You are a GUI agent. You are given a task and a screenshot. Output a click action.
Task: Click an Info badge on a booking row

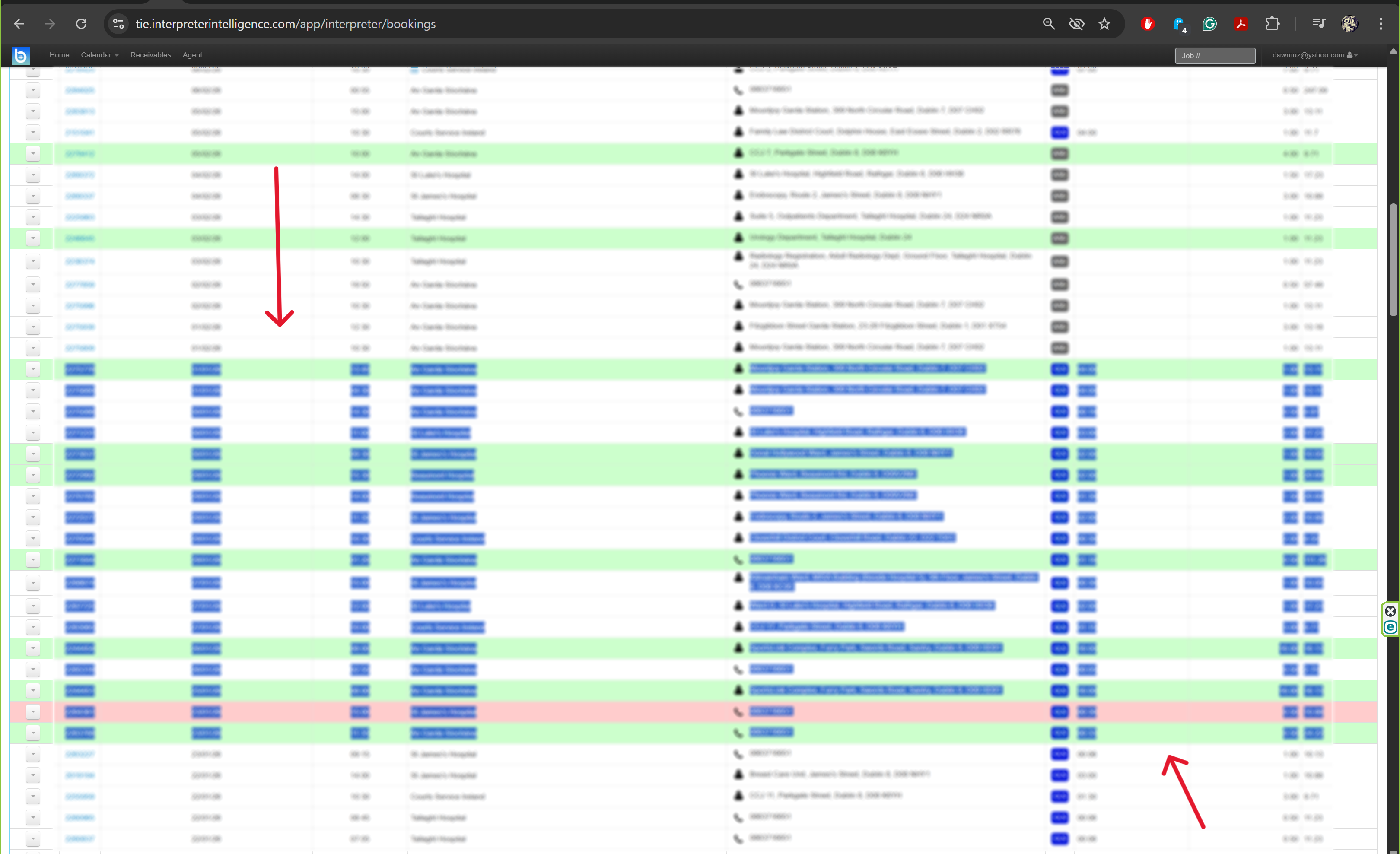click(x=1059, y=90)
